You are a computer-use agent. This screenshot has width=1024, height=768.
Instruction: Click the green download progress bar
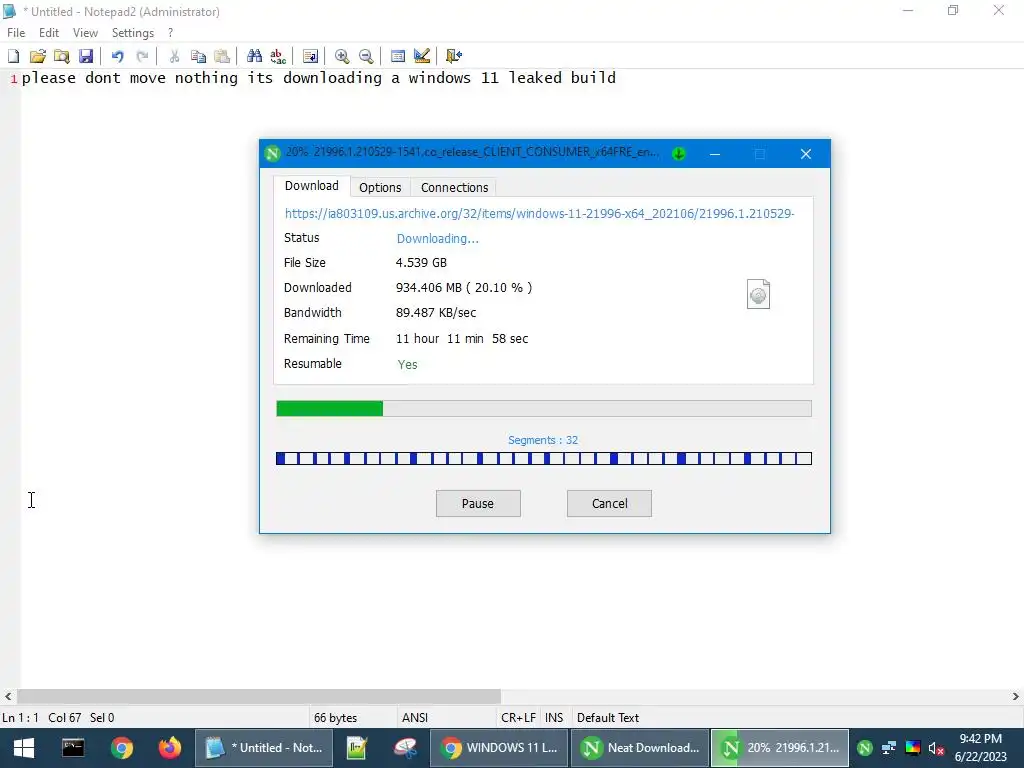coord(543,409)
